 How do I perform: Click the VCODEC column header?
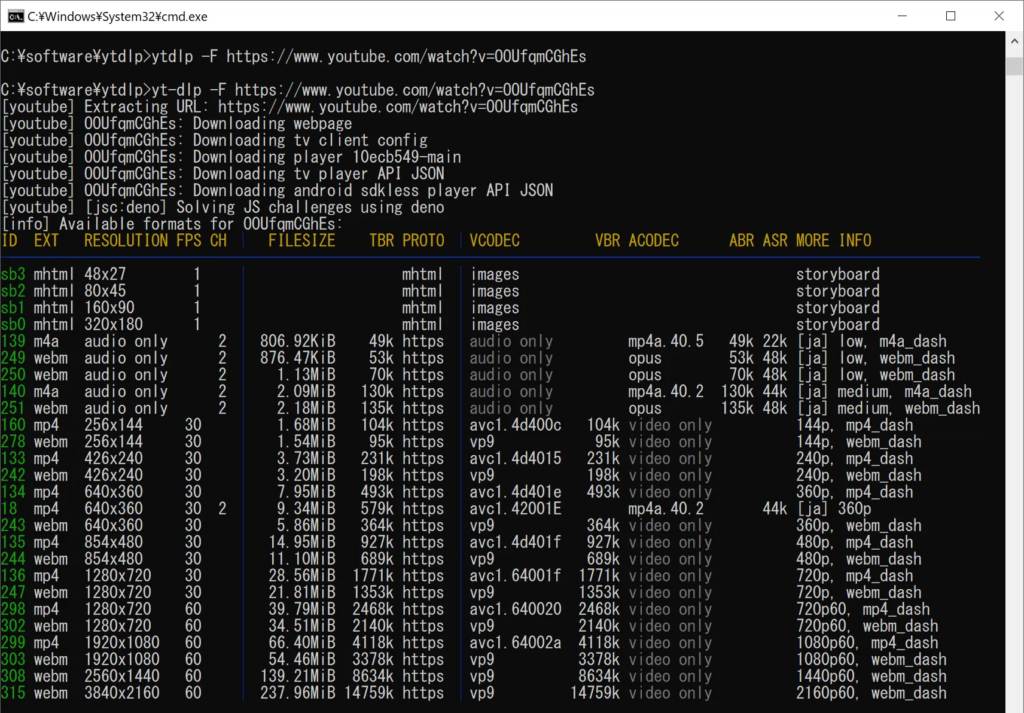click(495, 241)
